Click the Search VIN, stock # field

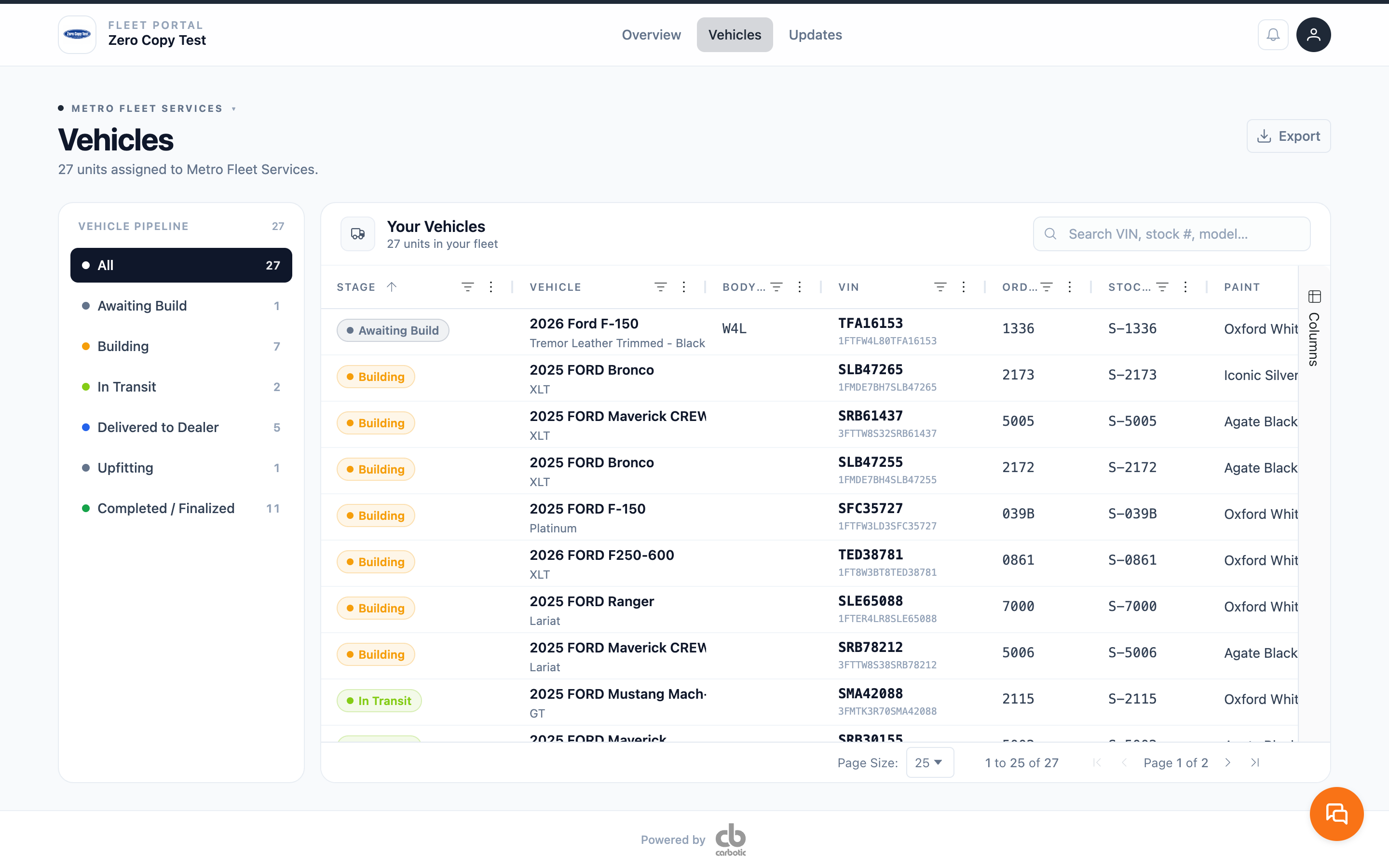coord(1171,234)
